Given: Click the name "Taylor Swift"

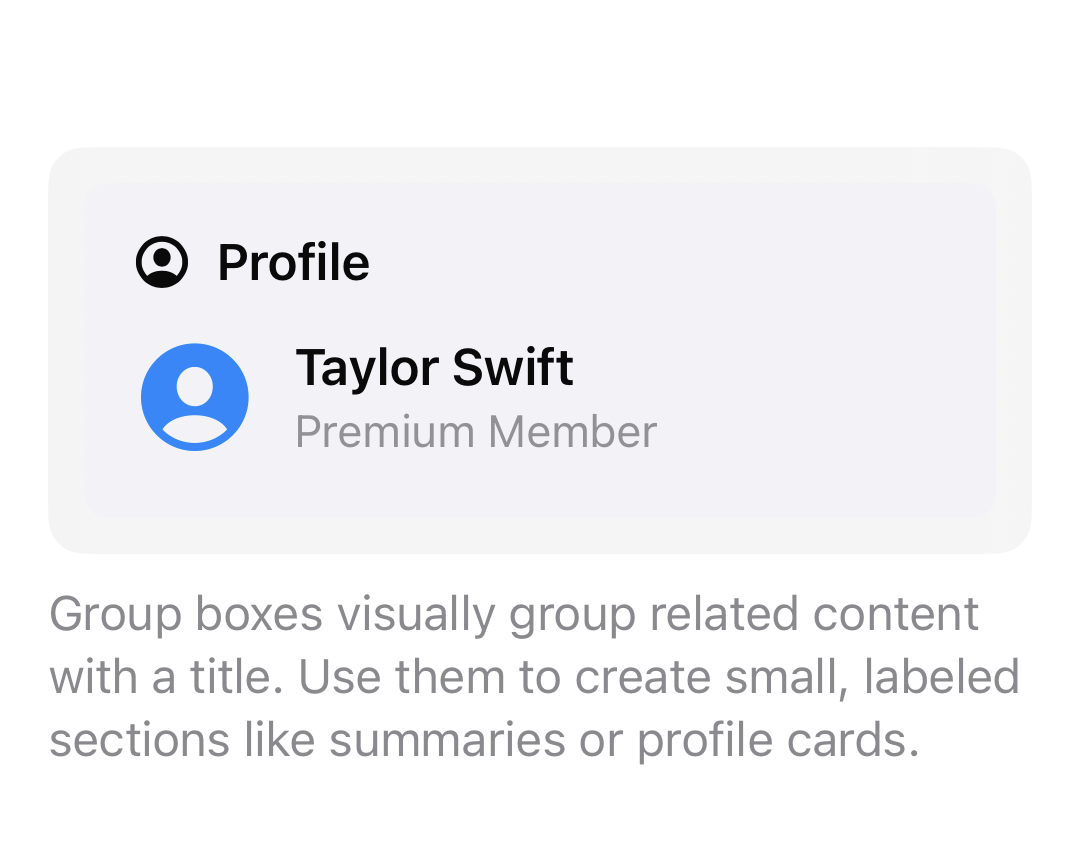Looking at the screenshot, I should point(434,367).
